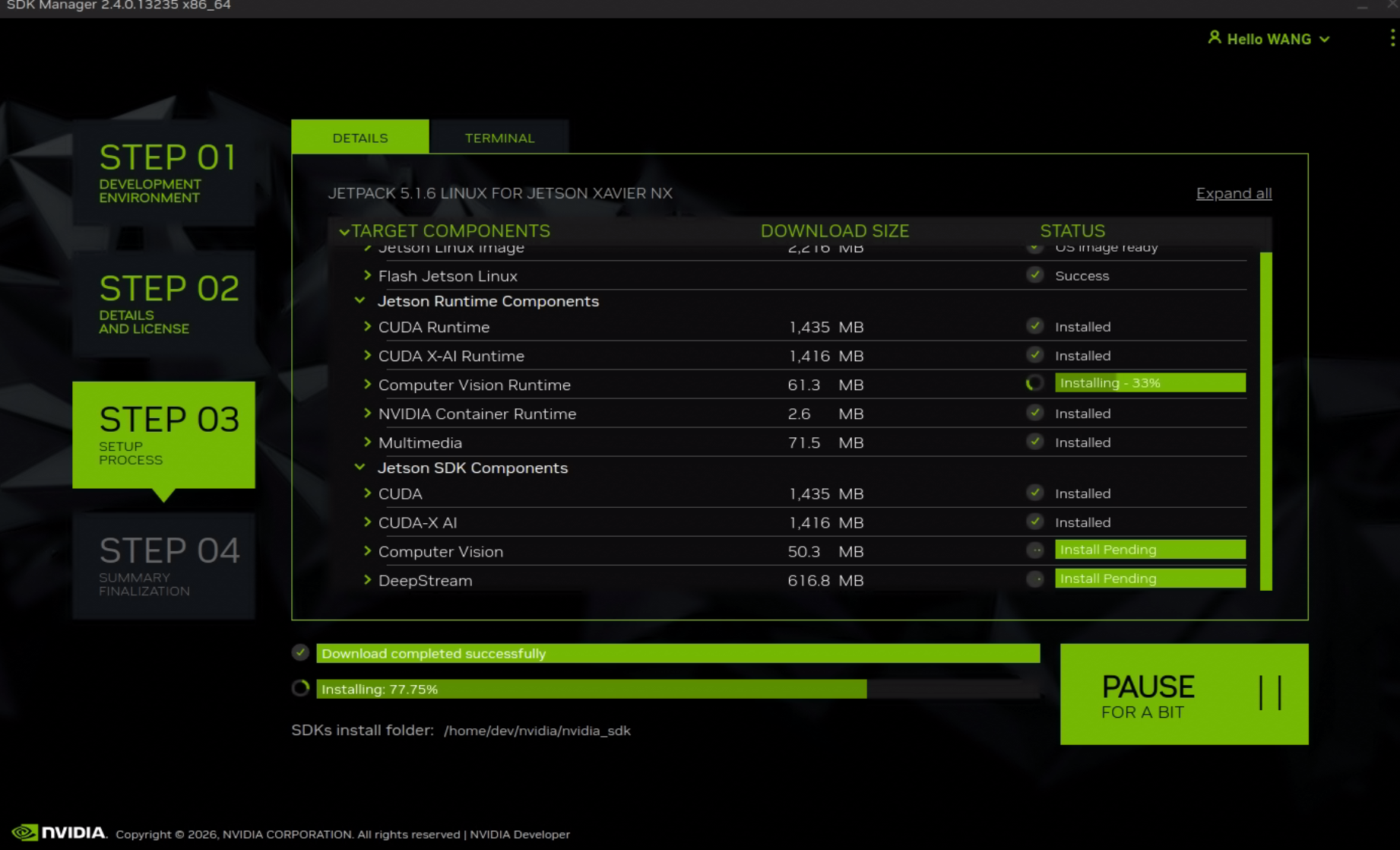The width and height of the screenshot is (1400, 850).
Task: Click the Installing 77.75% progress bar
Action: pos(678,689)
